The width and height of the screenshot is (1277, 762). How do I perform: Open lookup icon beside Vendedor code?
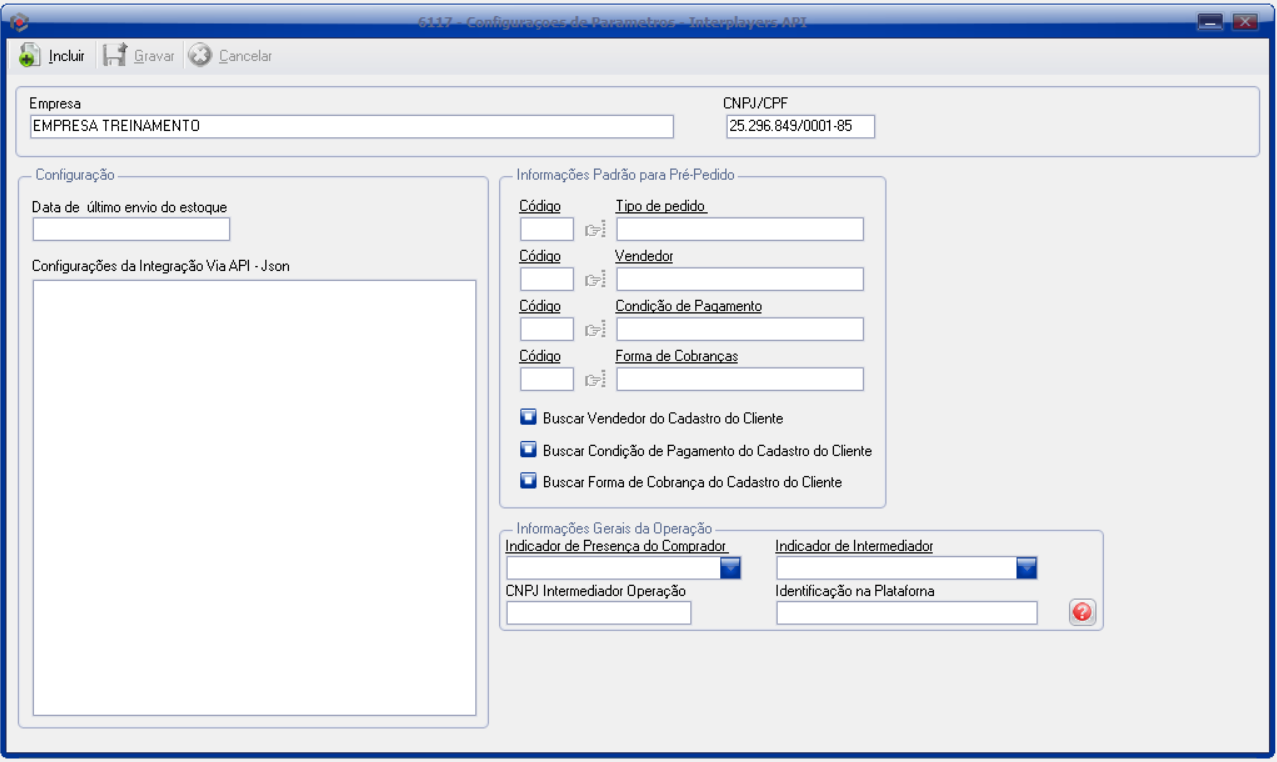[x=595, y=280]
